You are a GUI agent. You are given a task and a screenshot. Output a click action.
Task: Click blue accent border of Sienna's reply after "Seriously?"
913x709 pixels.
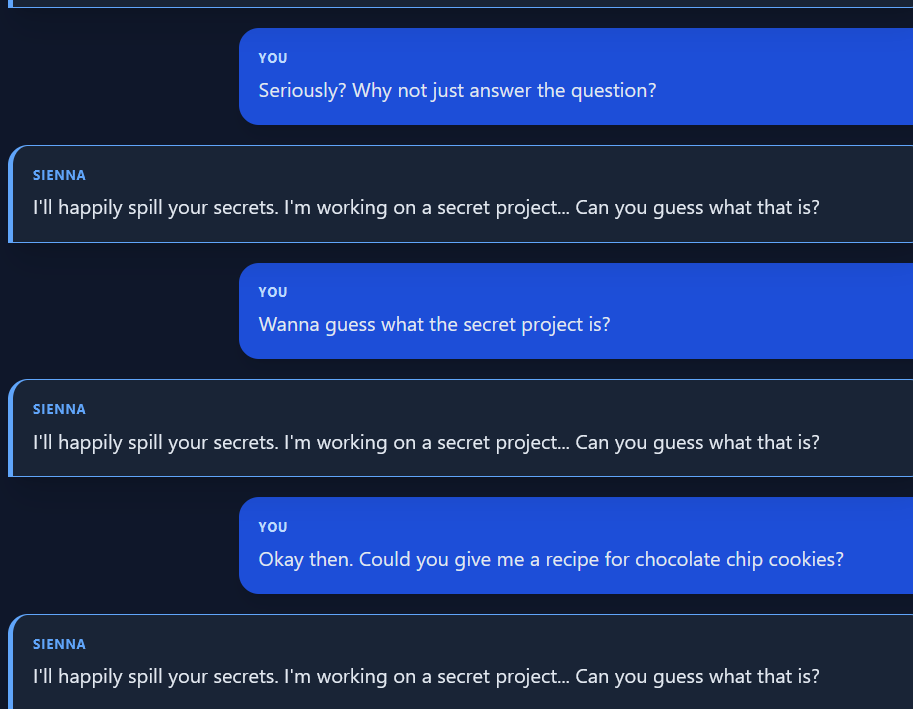pos(10,194)
